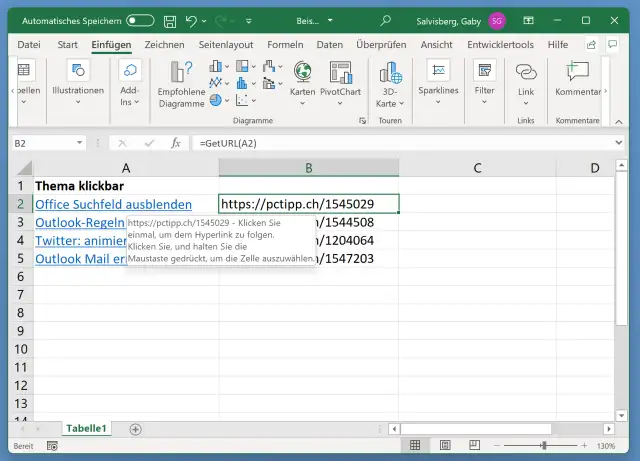Follow the Office Suchfeld ausblenden hyperlink
Screen dimensions: 640x461
click(113, 204)
